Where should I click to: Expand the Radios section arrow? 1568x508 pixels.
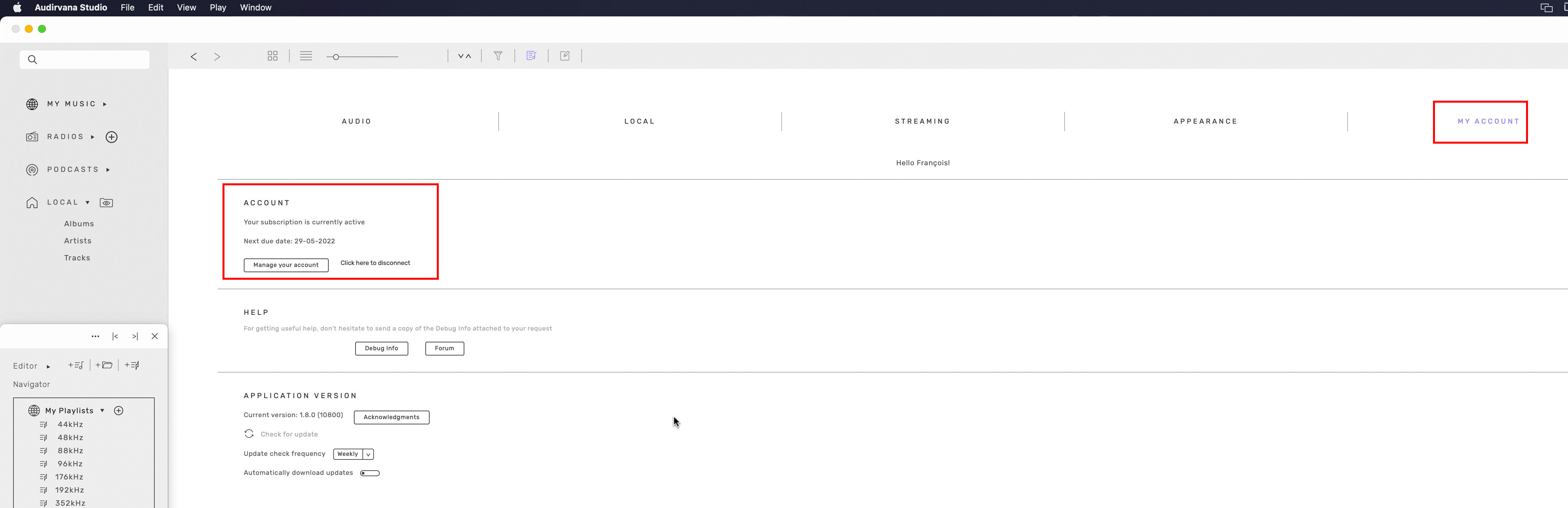[x=92, y=137]
